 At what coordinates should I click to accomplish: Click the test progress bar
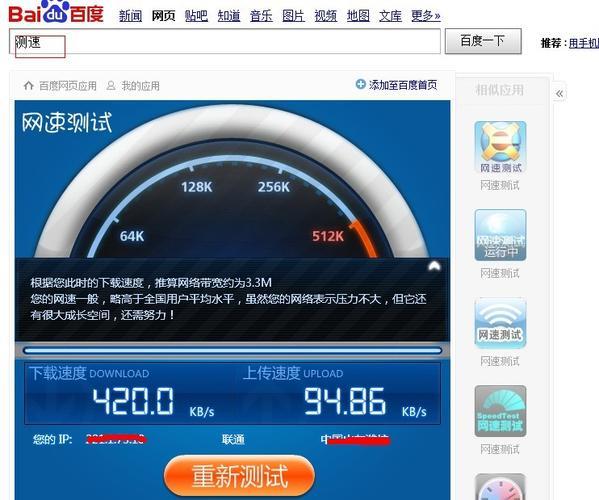coord(232,350)
